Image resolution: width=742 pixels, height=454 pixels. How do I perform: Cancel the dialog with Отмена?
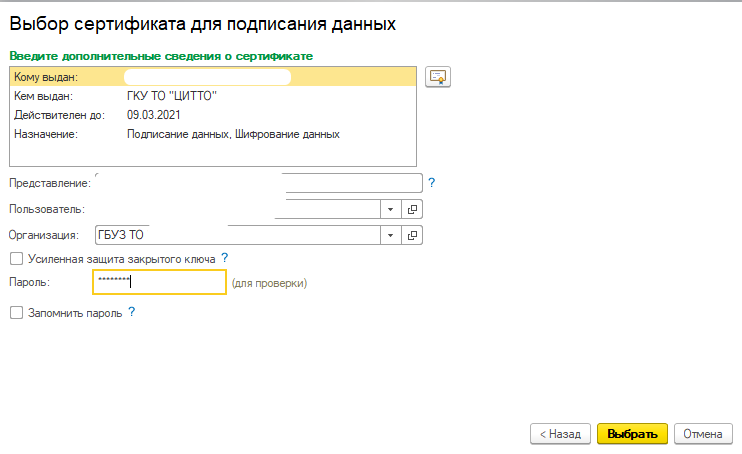[x=704, y=434]
